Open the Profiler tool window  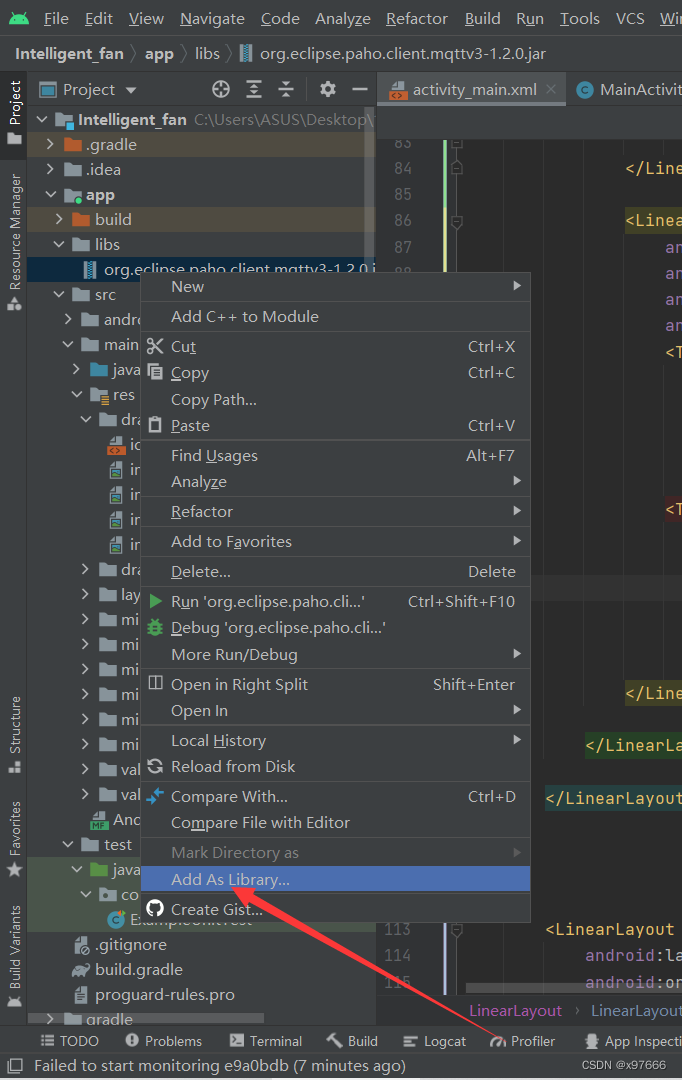[x=522, y=1041]
